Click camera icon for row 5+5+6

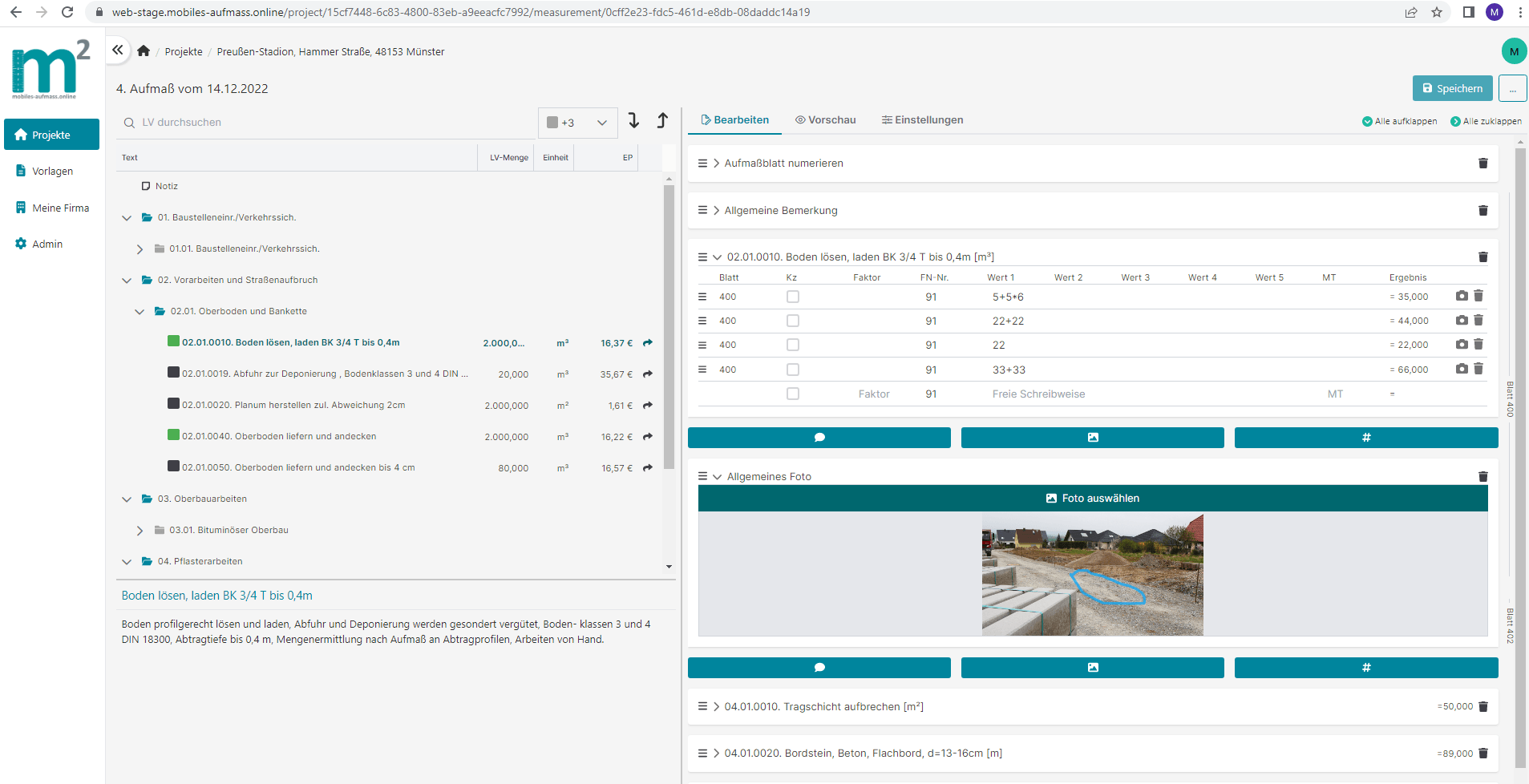tap(1462, 297)
